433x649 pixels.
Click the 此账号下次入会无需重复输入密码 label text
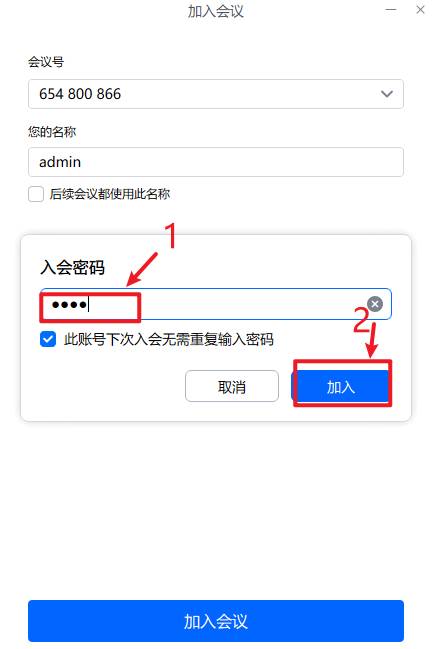tap(168, 339)
